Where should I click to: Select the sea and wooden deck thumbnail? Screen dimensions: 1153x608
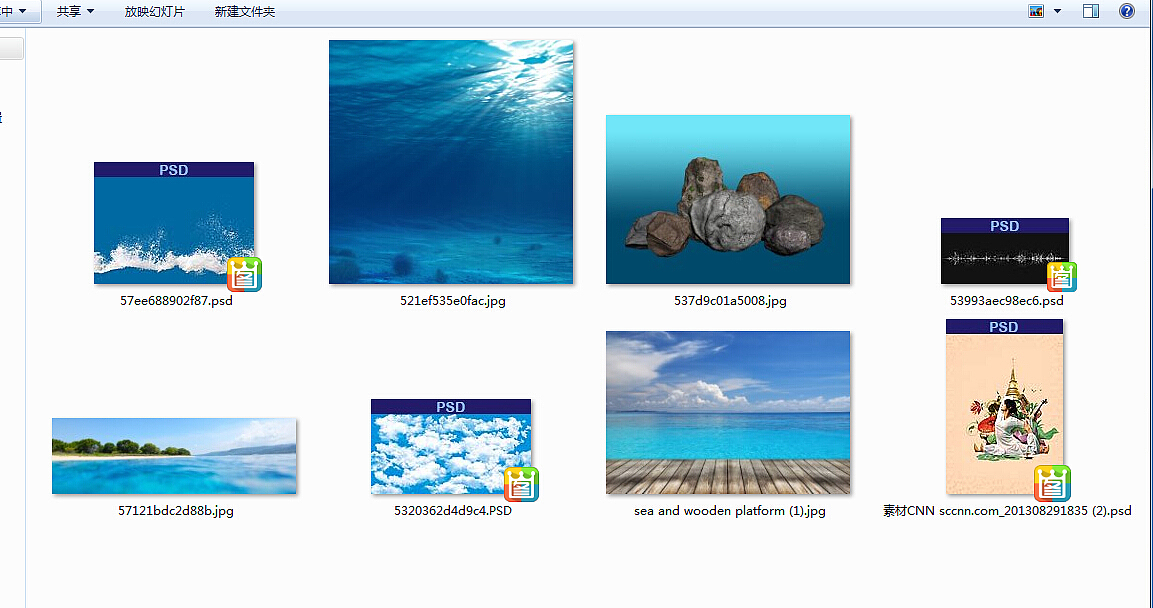pyautogui.click(x=728, y=412)
